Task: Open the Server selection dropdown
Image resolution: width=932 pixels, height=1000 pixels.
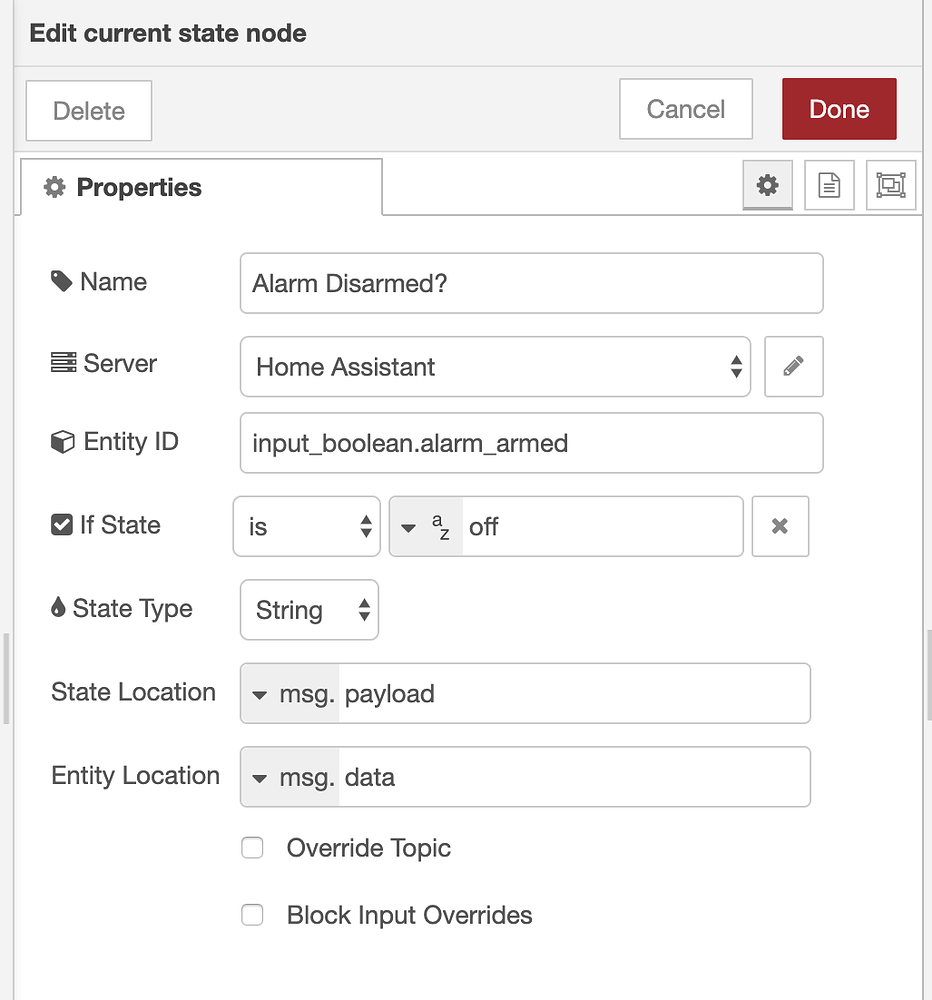Action: click(495, 366)
